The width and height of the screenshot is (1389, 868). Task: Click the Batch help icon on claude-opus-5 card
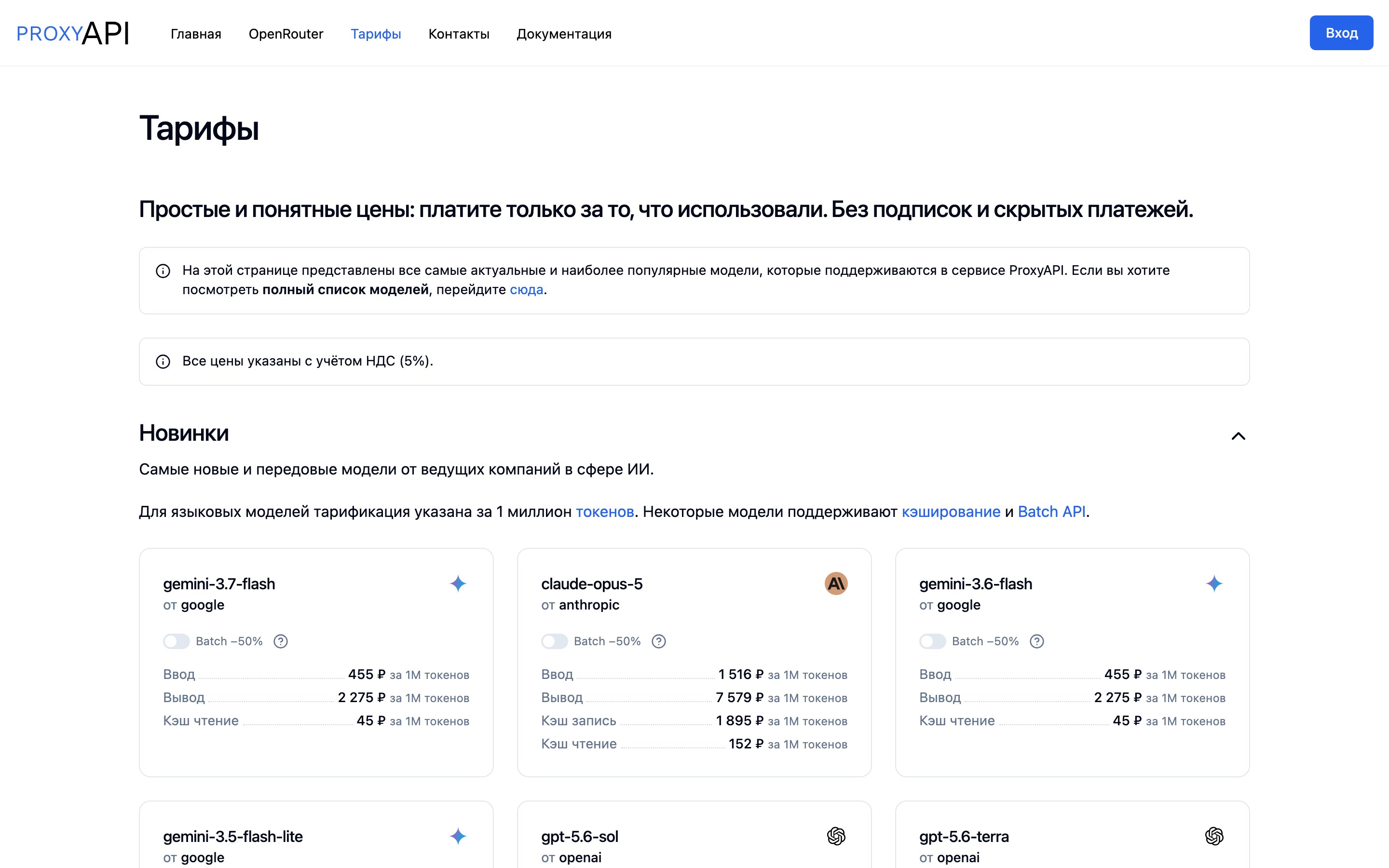(x=659, y=641)
